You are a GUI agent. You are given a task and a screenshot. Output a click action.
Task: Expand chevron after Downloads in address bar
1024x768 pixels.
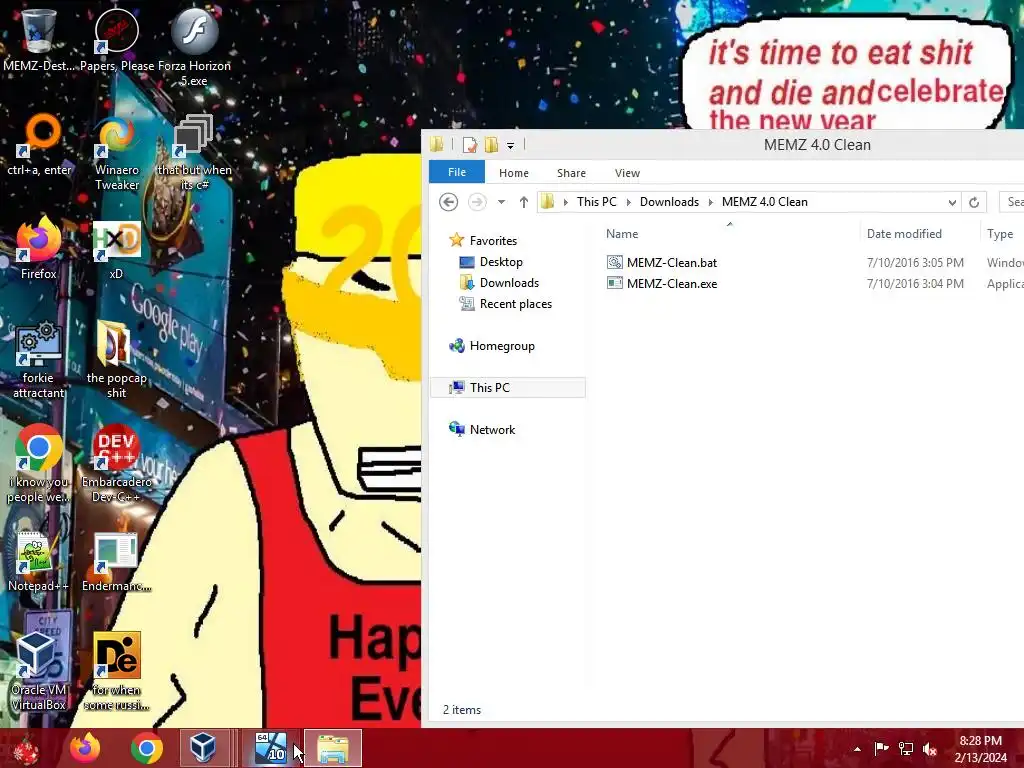pos(711,202)
